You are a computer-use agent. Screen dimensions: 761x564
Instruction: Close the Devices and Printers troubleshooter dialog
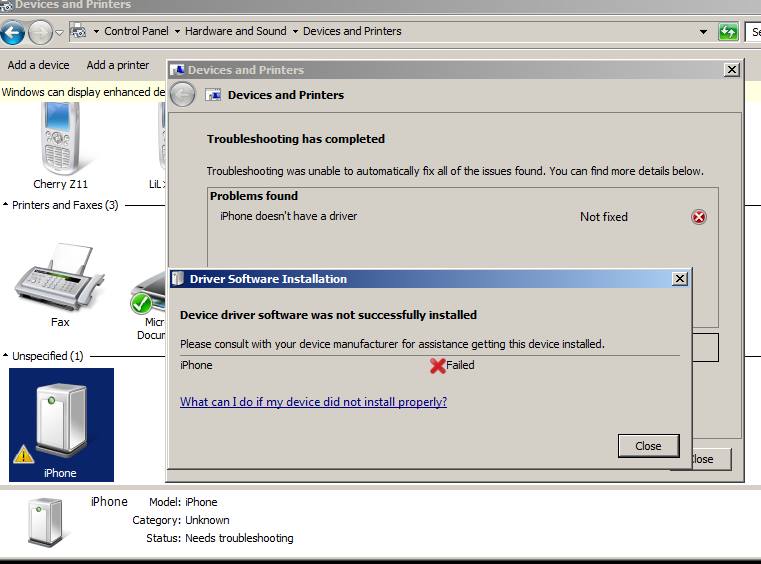pos(731,70)
